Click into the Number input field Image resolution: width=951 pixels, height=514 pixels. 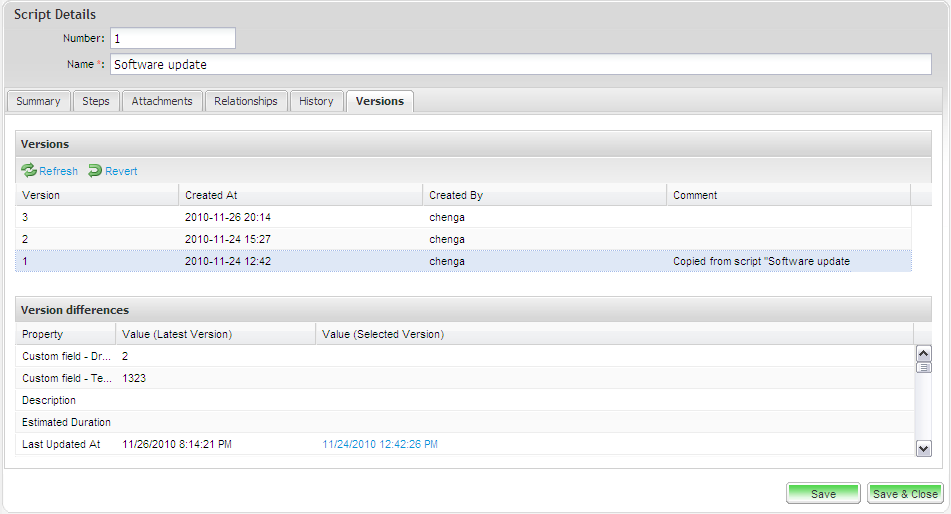(x=172, y=38)
